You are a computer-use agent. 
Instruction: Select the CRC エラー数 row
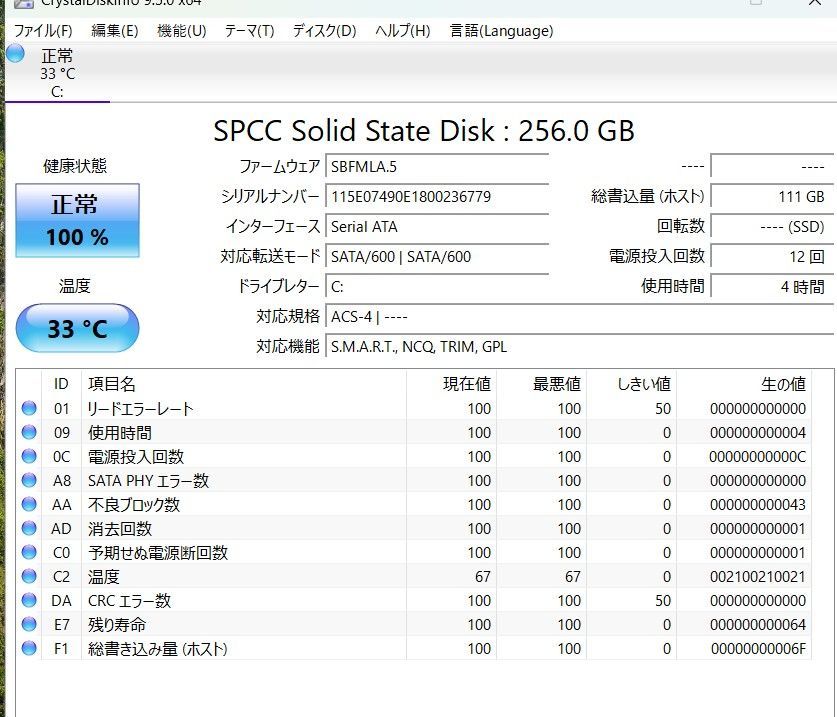tap(414, 601)
